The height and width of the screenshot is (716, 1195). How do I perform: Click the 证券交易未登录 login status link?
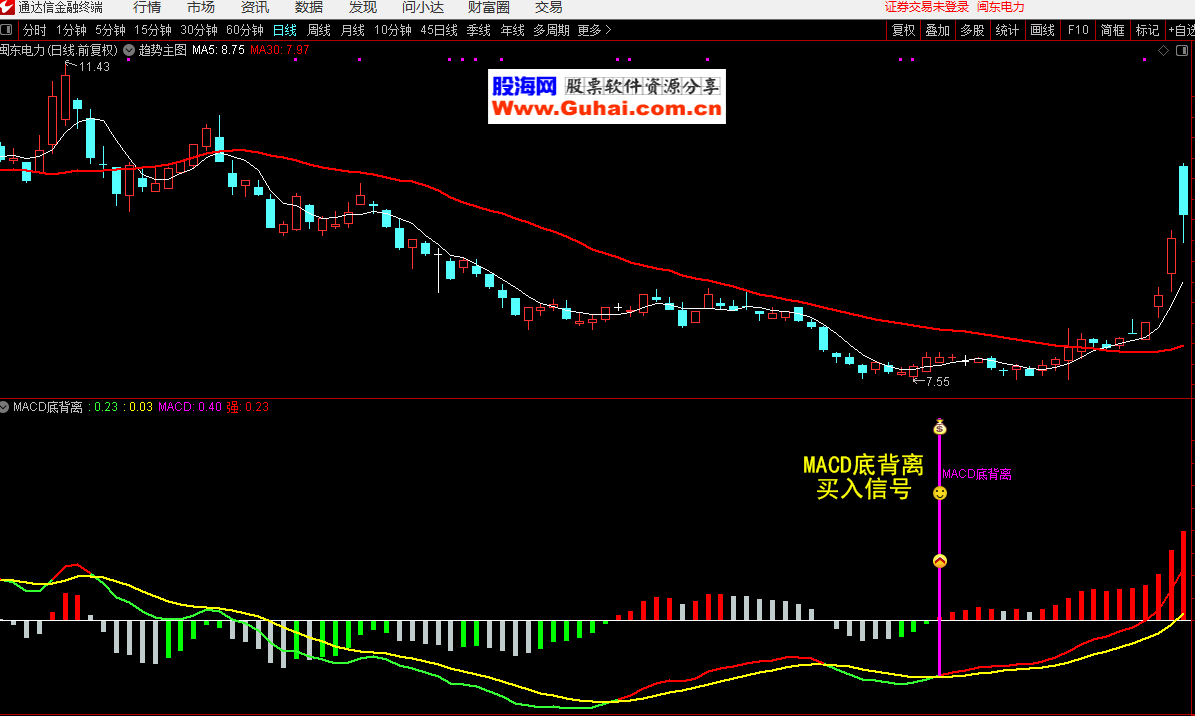click(x=927, y=7)
